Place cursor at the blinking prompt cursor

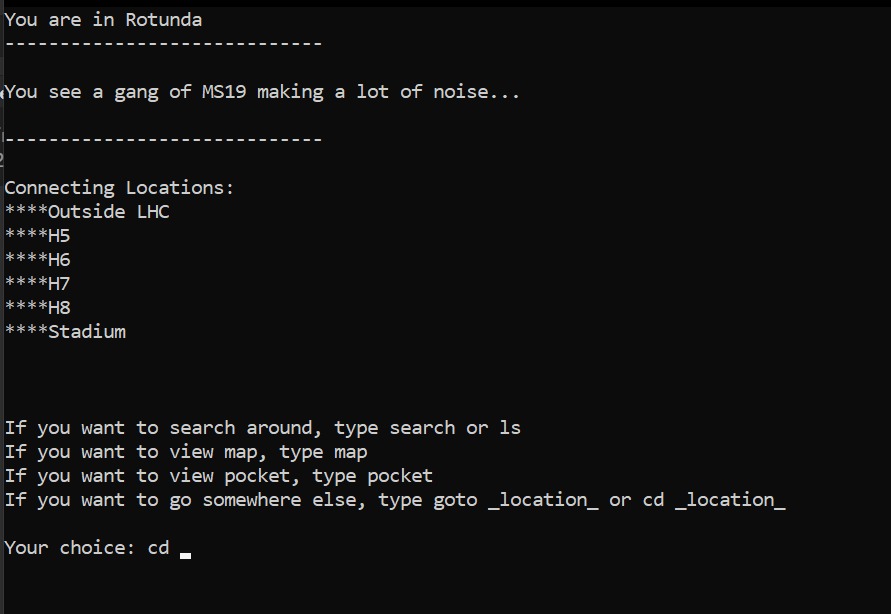186,550
